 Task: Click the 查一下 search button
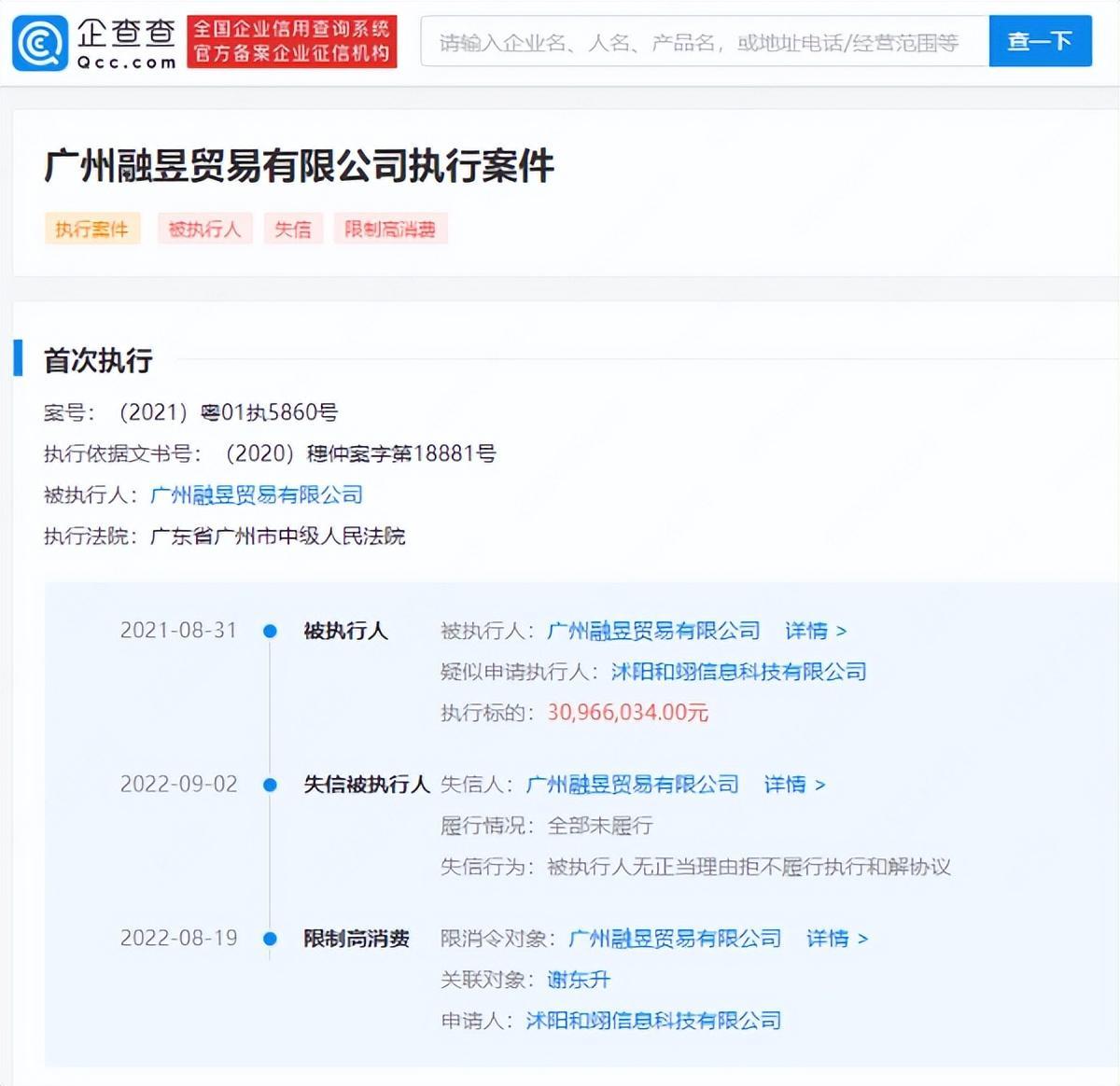(1040, 42)
